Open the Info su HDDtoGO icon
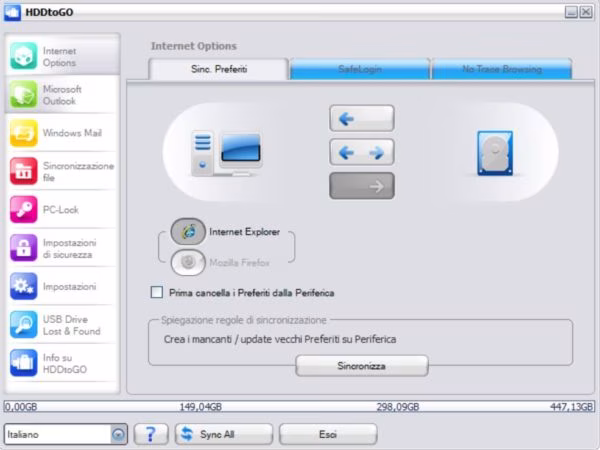600x450 pixels. pyautogui.click(x=23, y=363)
